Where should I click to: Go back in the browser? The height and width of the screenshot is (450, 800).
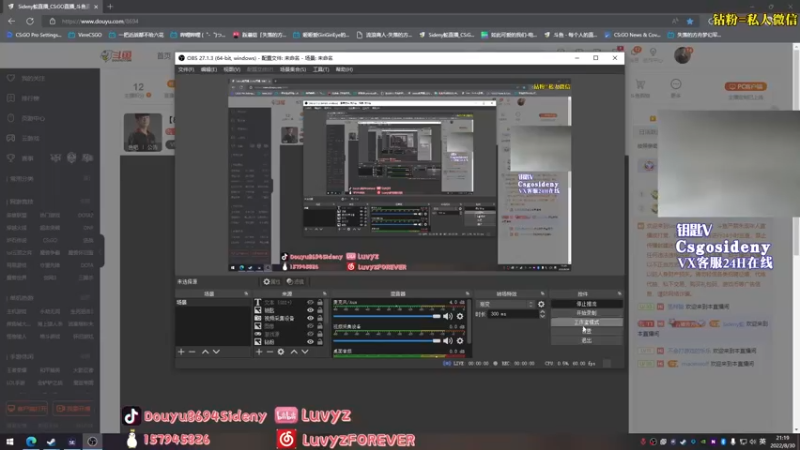pyautogui.click(x=12, y=21)
